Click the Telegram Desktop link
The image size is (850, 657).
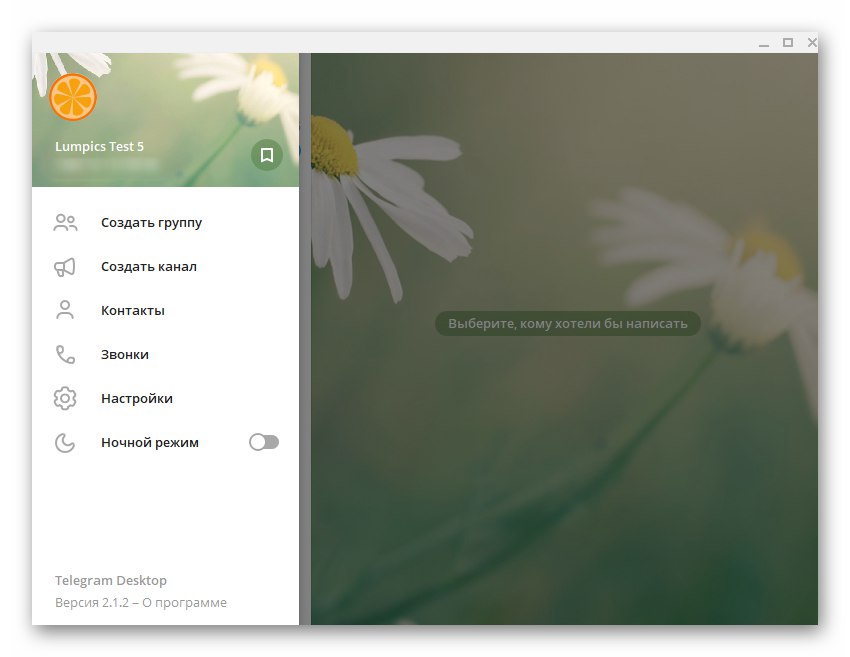[111, 581]
